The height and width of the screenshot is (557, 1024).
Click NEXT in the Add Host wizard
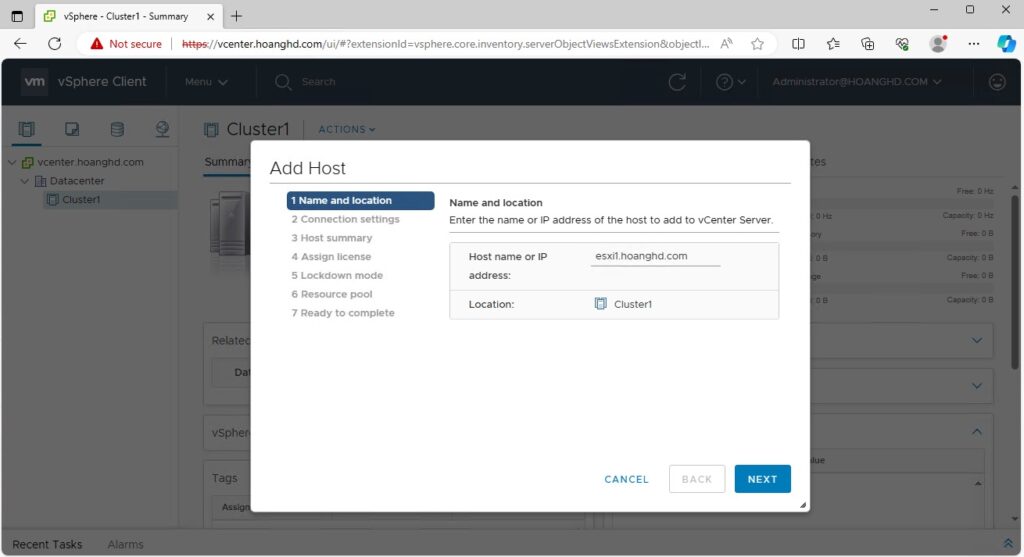click(762, 479)
